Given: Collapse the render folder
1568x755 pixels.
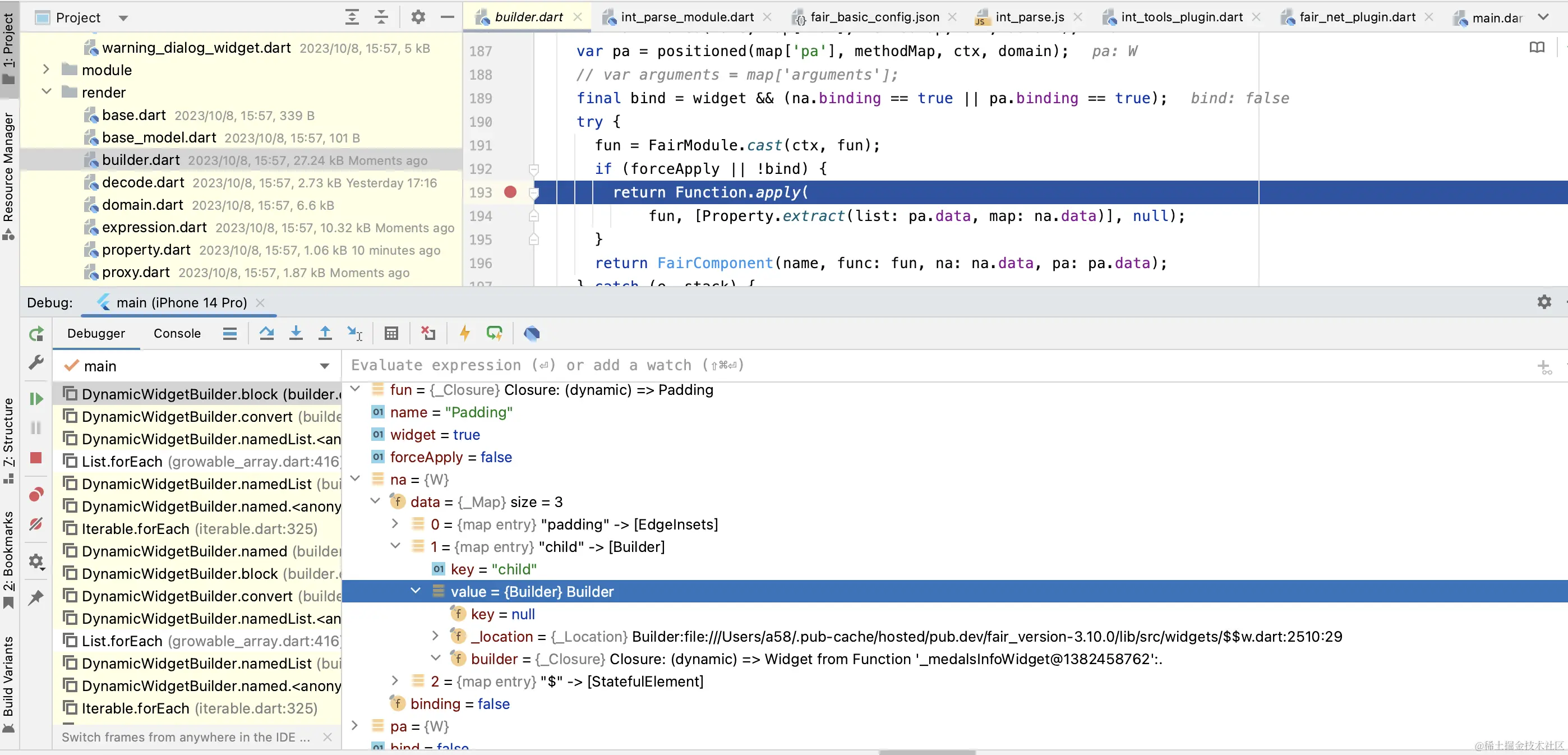Looking at the screenshot, I should coord(45,92).
